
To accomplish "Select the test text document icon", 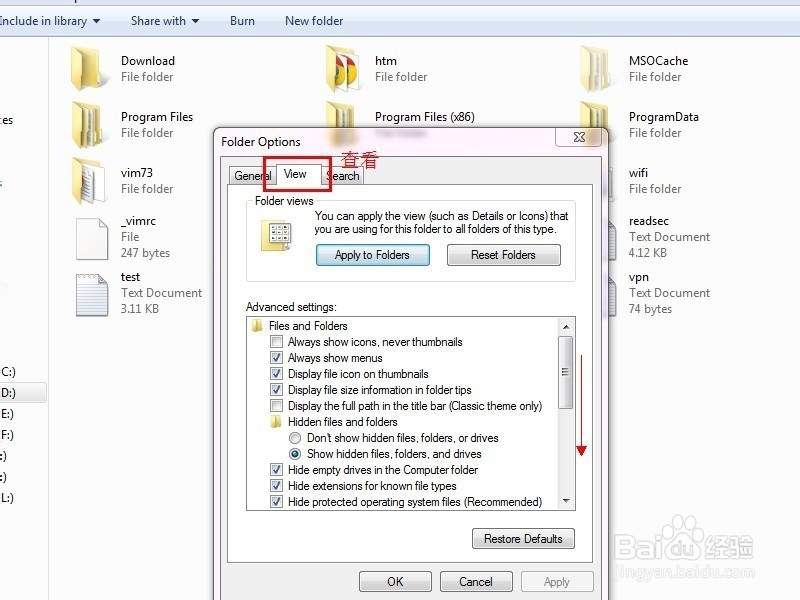I will [92, 295].
